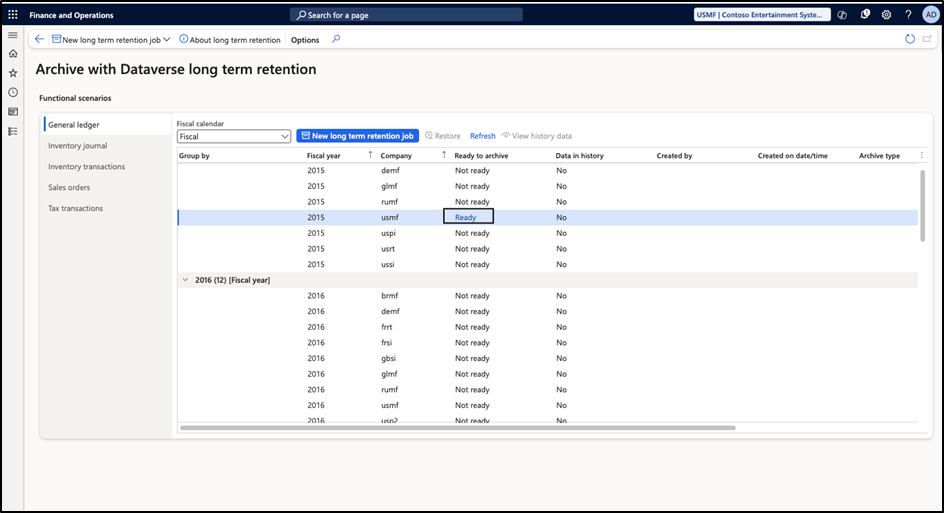The image size is (944, 513).
Task: Open the Fiscal calendar dropdown
Action: click(233, 136)
